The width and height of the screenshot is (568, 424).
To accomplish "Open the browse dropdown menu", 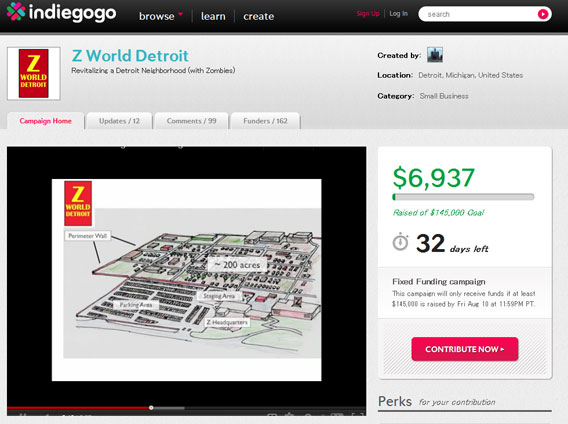I will pos(160,16).
